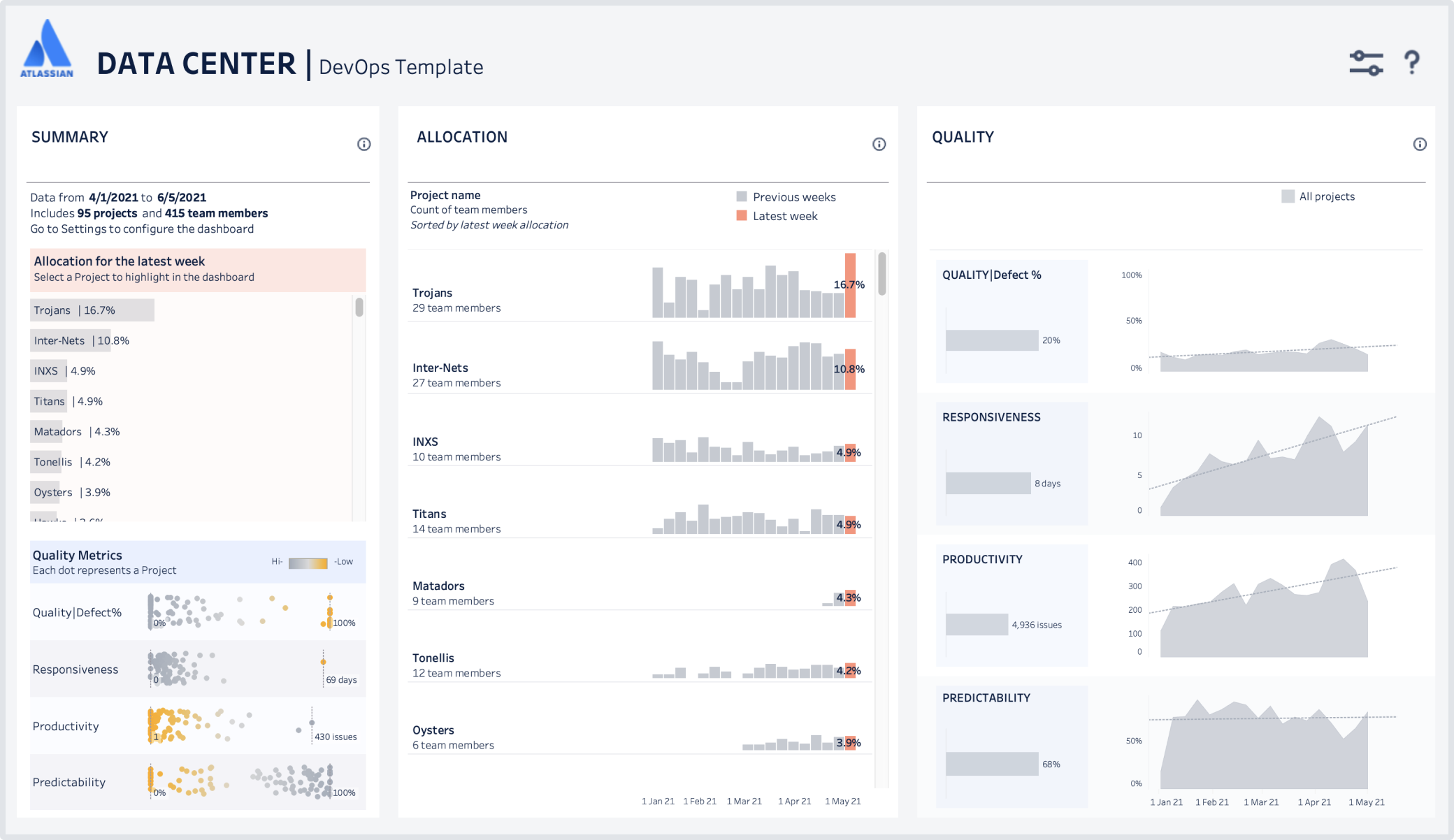Screen dimensions: 1454x840
Task: Select the Trojans 16.7% allocation bar
Action: (92, 310)
